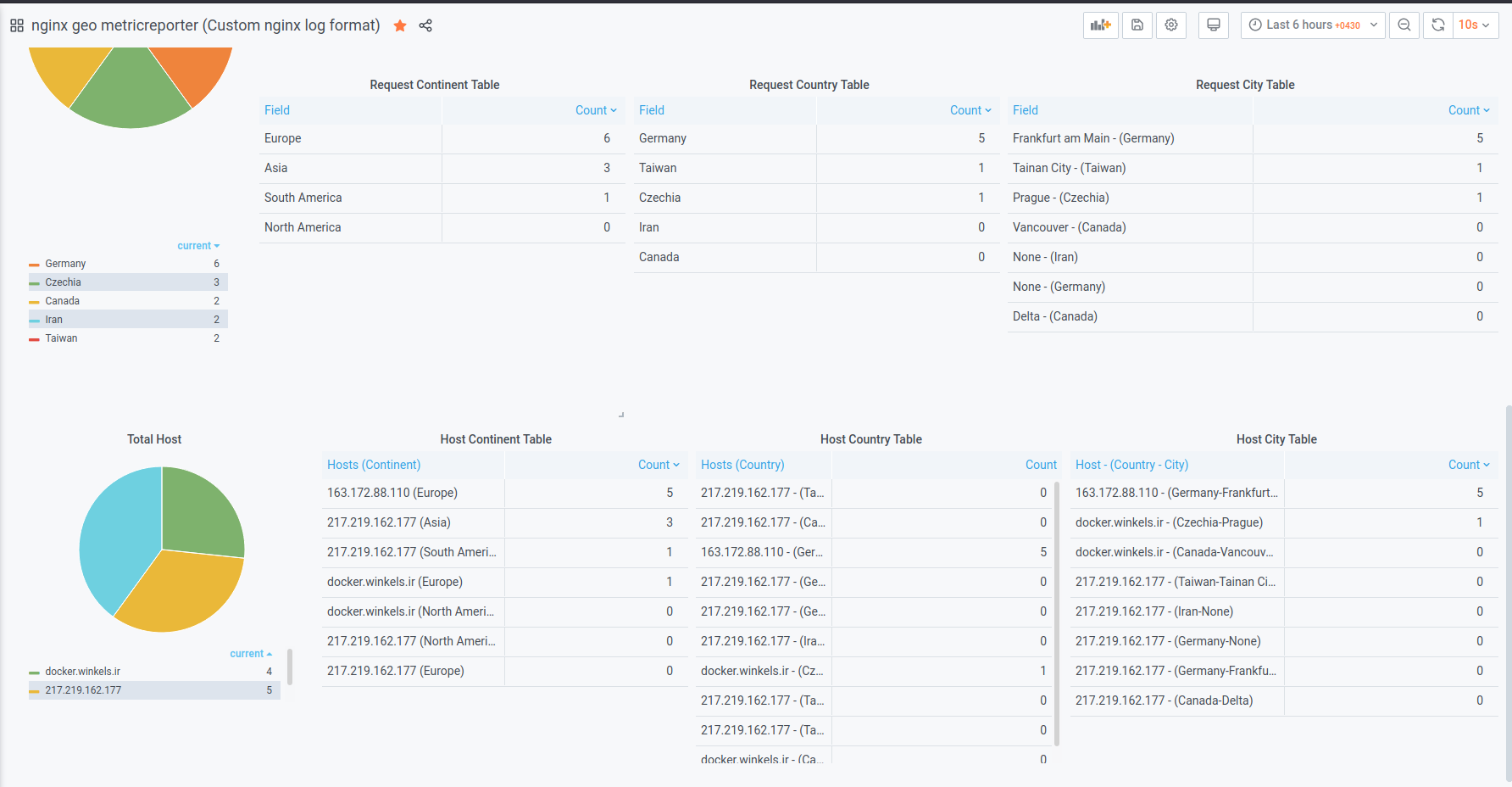The height and width of the screenshot is (787, 1512).
Task: Toggle docker.winkels.ir series in legend
Action: click(82, 672)
